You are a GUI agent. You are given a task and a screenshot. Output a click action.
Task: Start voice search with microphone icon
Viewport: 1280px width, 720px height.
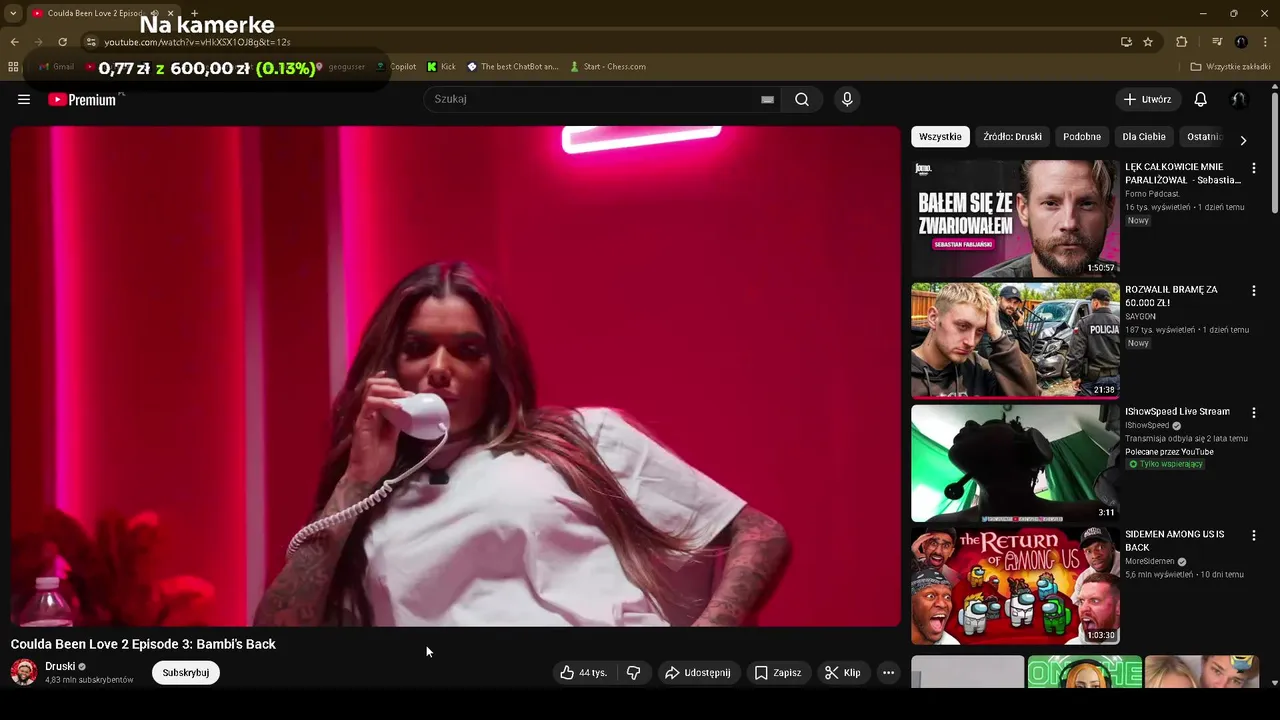pyautogui.click(x=847, y=99)
